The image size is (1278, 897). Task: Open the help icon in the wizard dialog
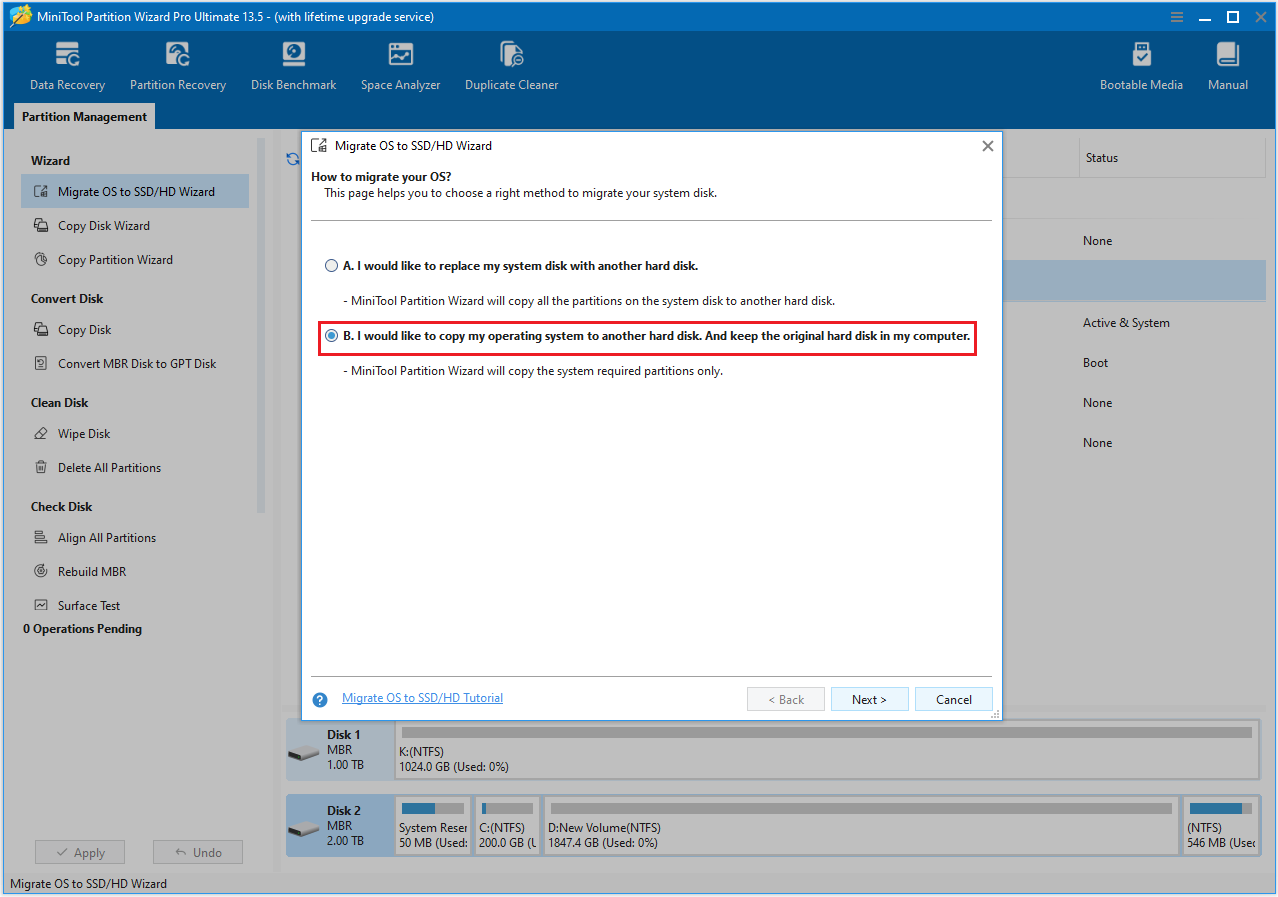coord(319,699)
